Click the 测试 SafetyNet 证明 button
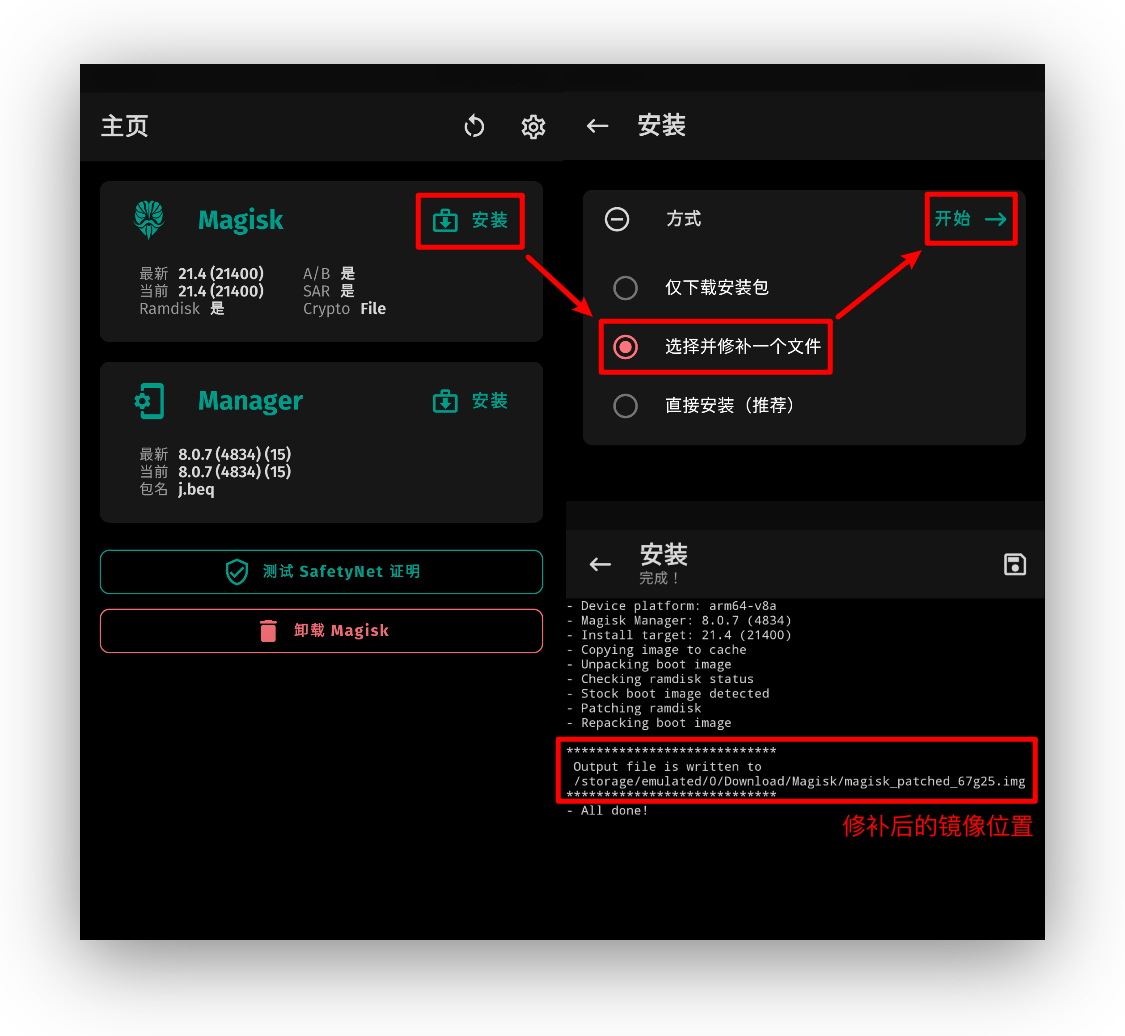1125x1036 pixels. coord(321,572)
